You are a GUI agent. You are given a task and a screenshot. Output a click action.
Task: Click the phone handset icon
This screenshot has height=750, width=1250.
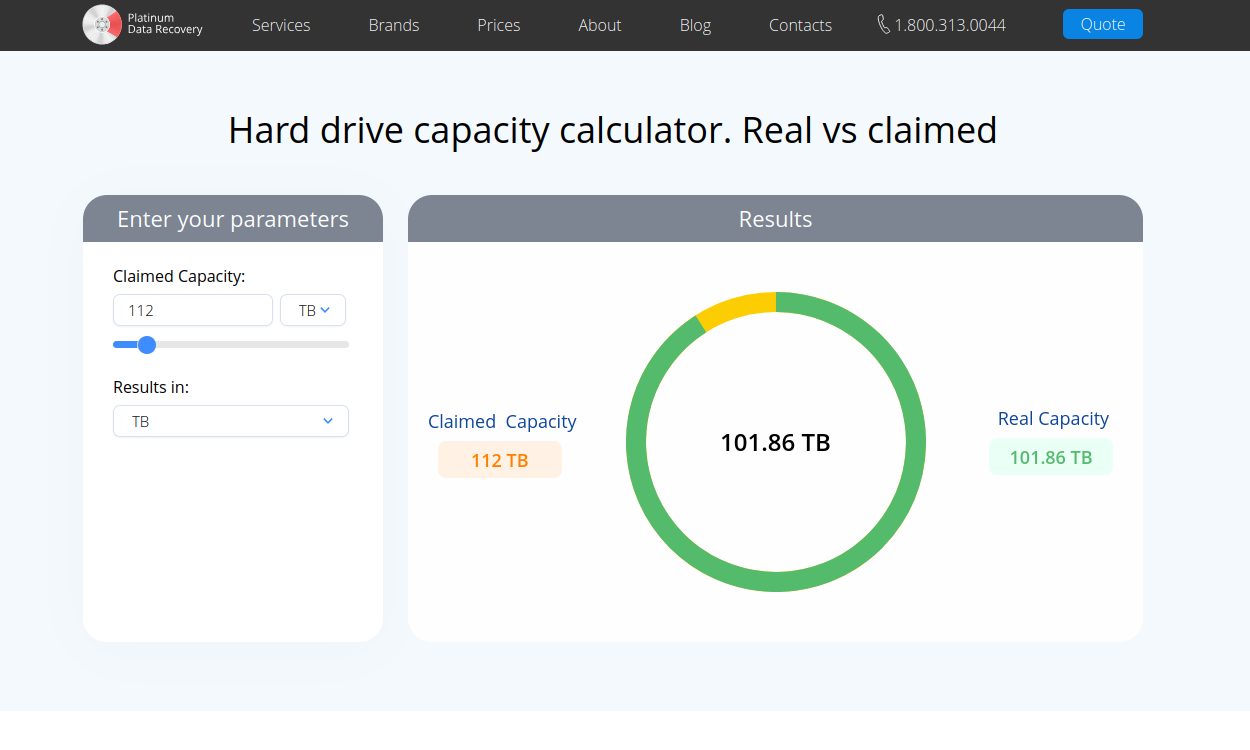pos(883,25)
